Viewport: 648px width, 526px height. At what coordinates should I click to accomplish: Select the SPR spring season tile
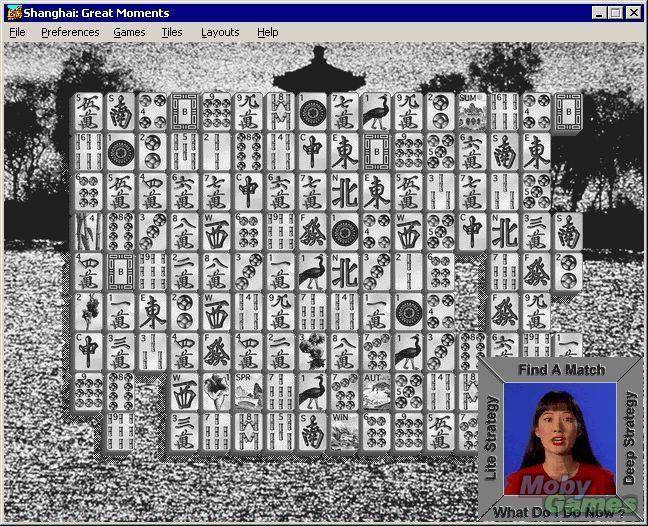pyautogui.click(x=248, y=392)
